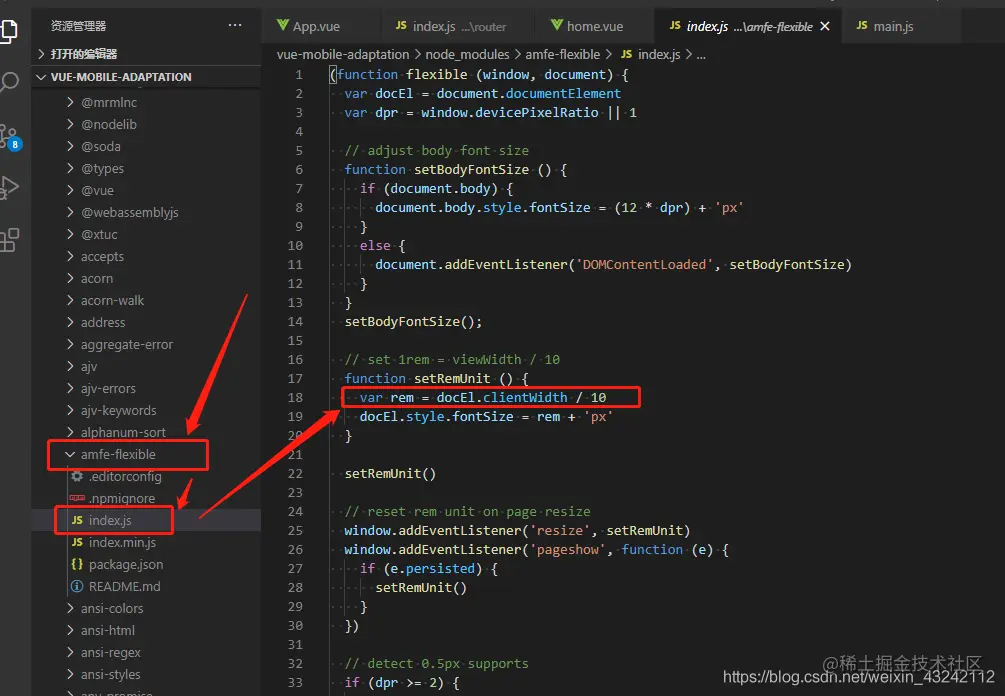Screen dimensions: 1005x696
Task: Click the npm icon beside .npmignore
Action: tap(77, 498)
